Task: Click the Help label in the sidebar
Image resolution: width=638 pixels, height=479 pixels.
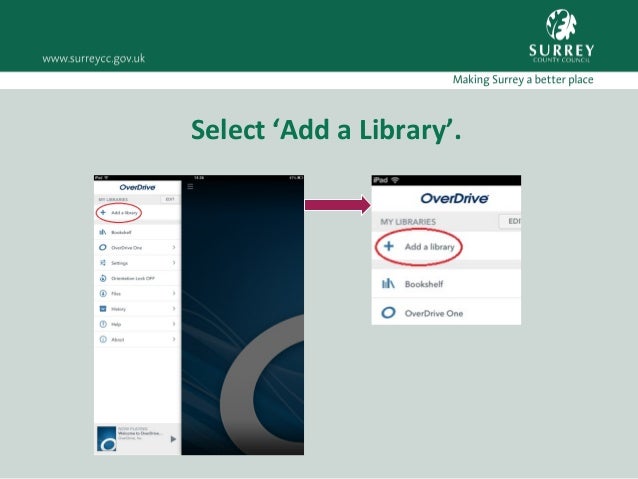Action: [116, 325]
